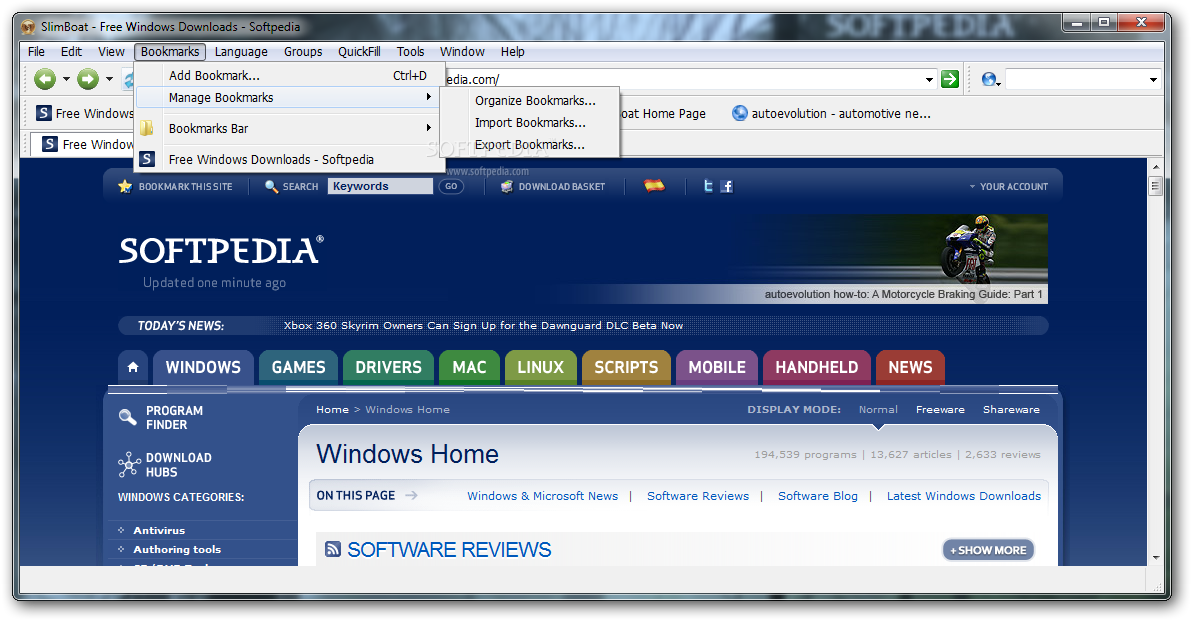
Task: Click inside the browser search box
Action: coord(1076,80)
